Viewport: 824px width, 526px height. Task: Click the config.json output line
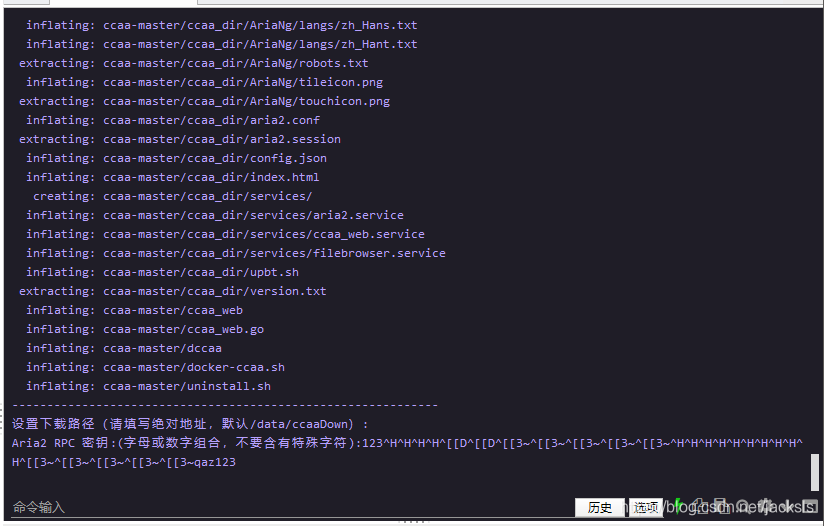pos(176,158)
